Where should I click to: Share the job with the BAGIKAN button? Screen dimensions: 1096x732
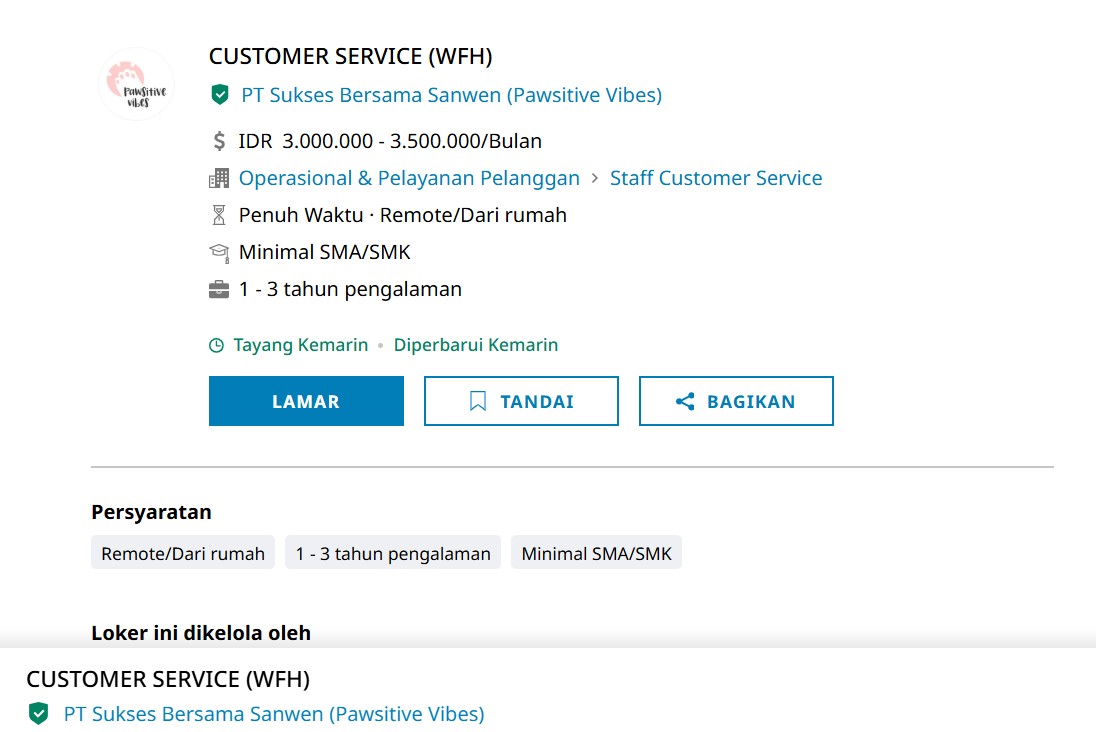(736, 401)
